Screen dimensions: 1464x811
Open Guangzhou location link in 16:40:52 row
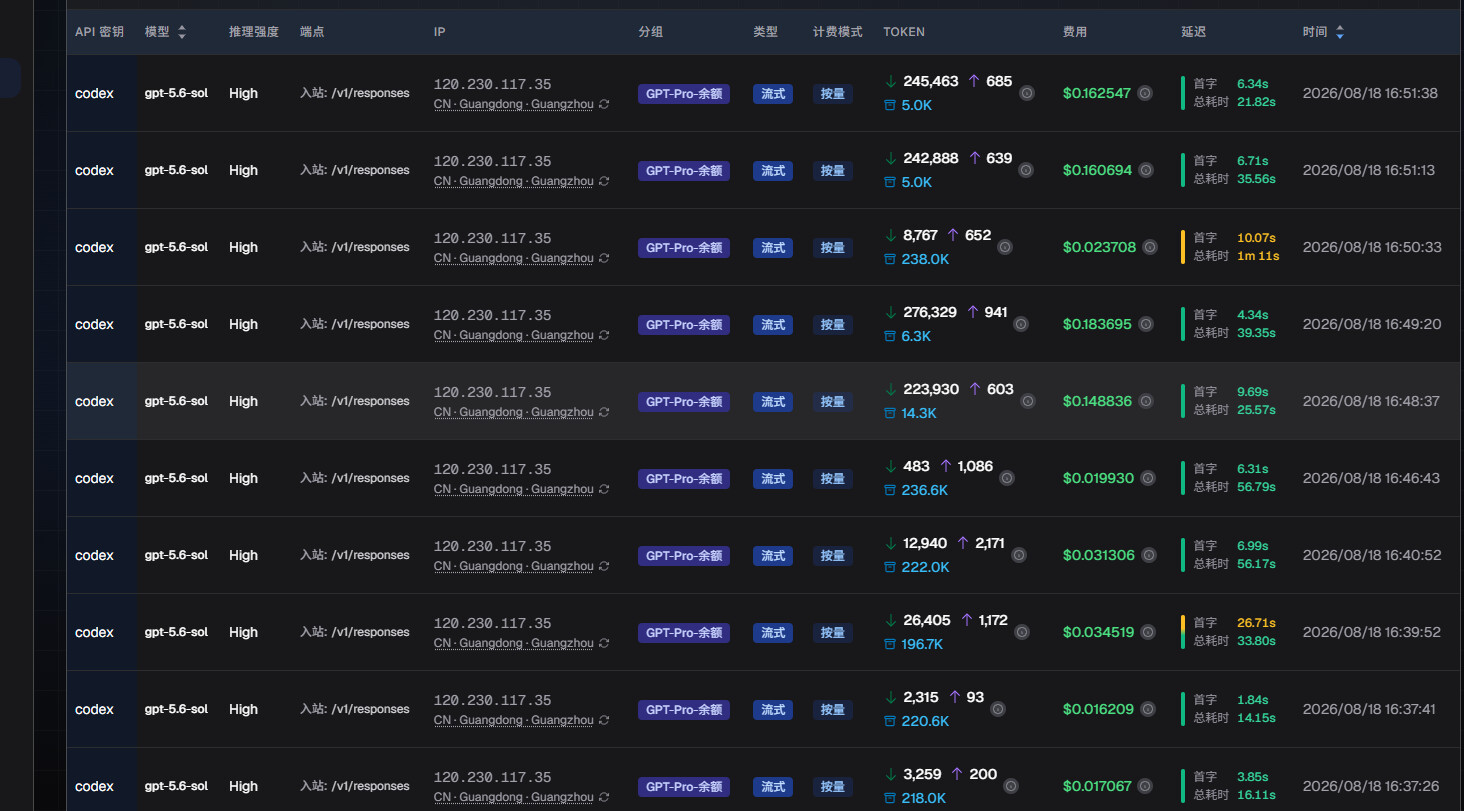point(514,566)
